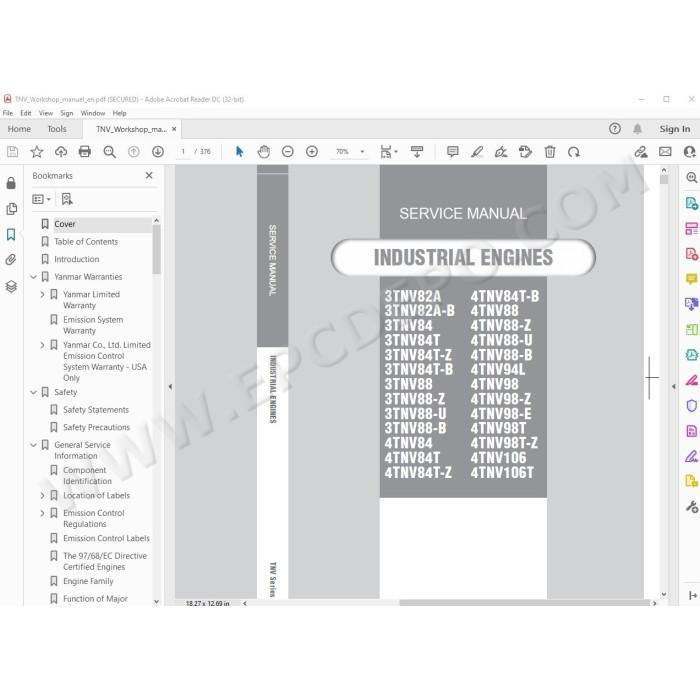Print the document with the printer icon
This screenshot has width=700, height=700.
point(85,152)
